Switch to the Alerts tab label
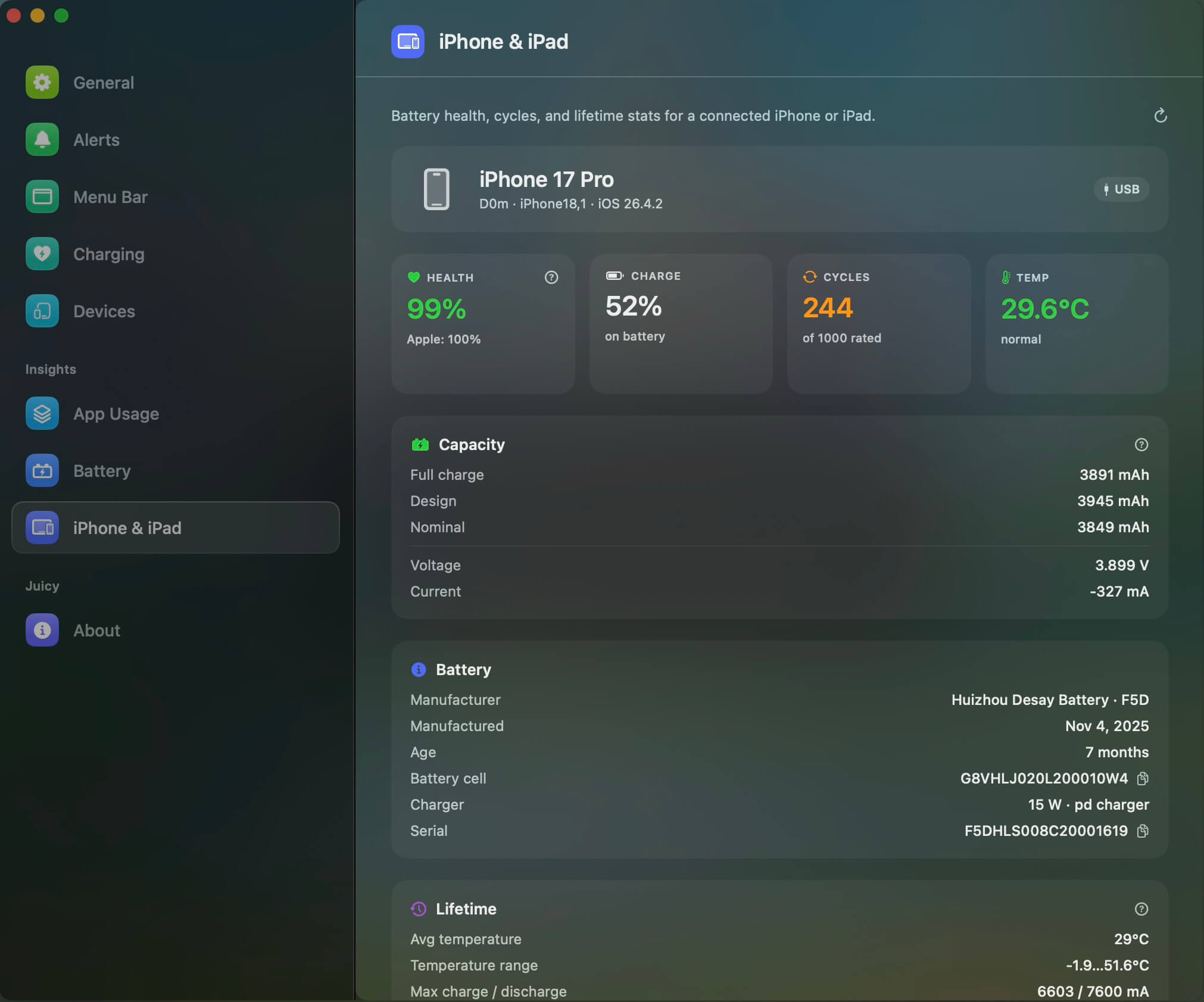1204x1002 pixels. 96,140
